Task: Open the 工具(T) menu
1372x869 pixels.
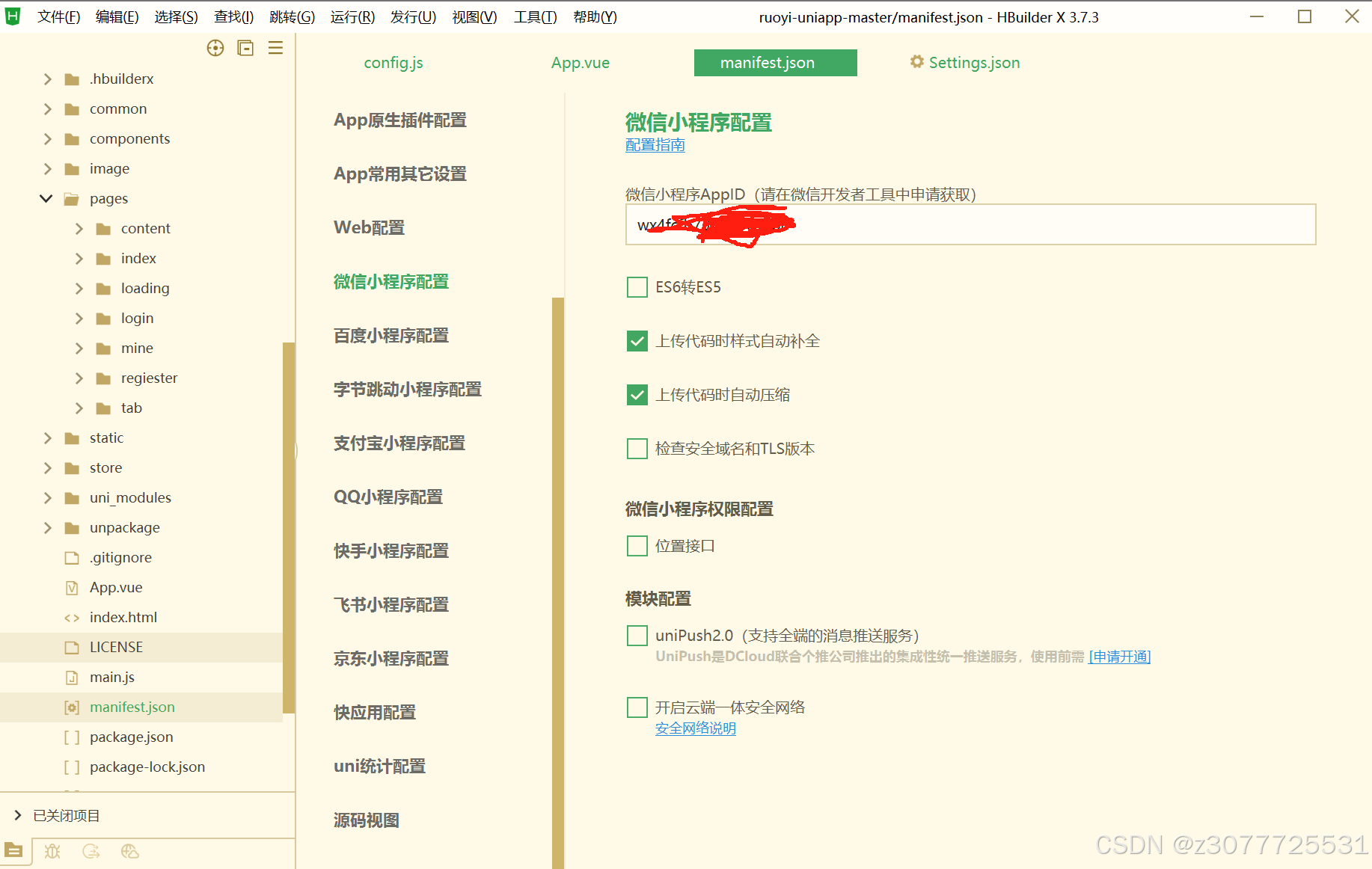Action: (x=535, y=16)
